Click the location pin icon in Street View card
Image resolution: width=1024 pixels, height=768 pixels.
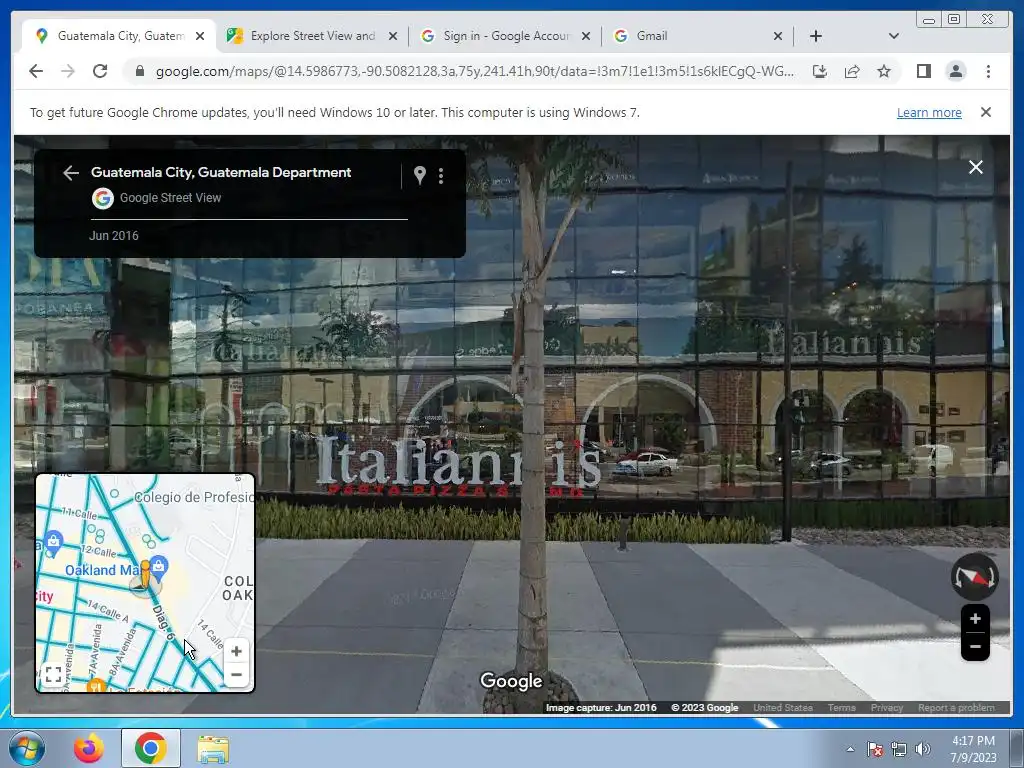point(420,175)
